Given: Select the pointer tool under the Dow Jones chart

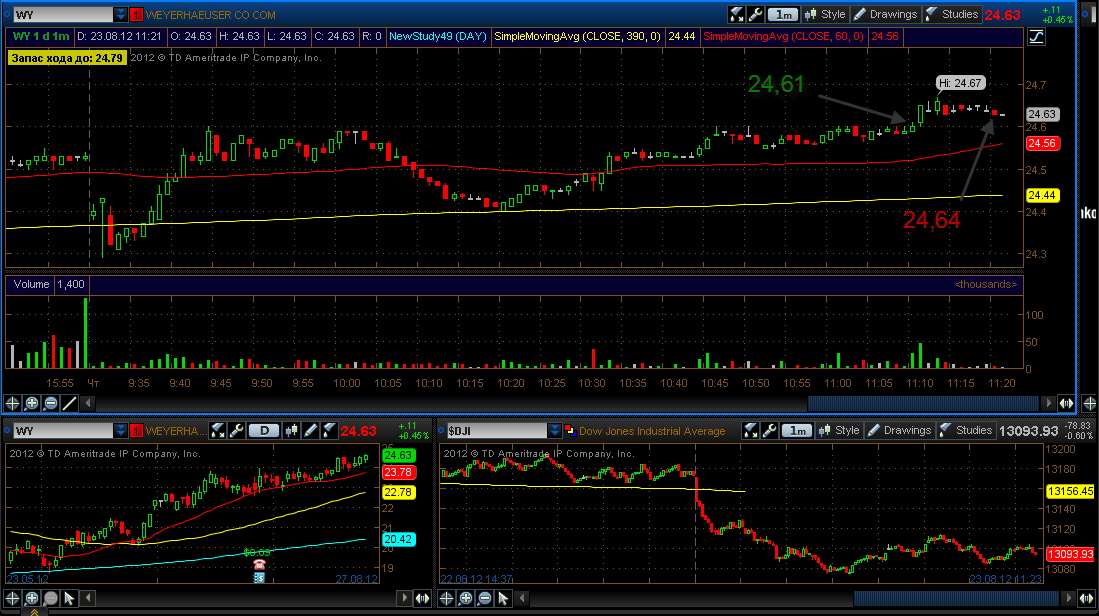Looking at the screenshot, I should 503,598.
